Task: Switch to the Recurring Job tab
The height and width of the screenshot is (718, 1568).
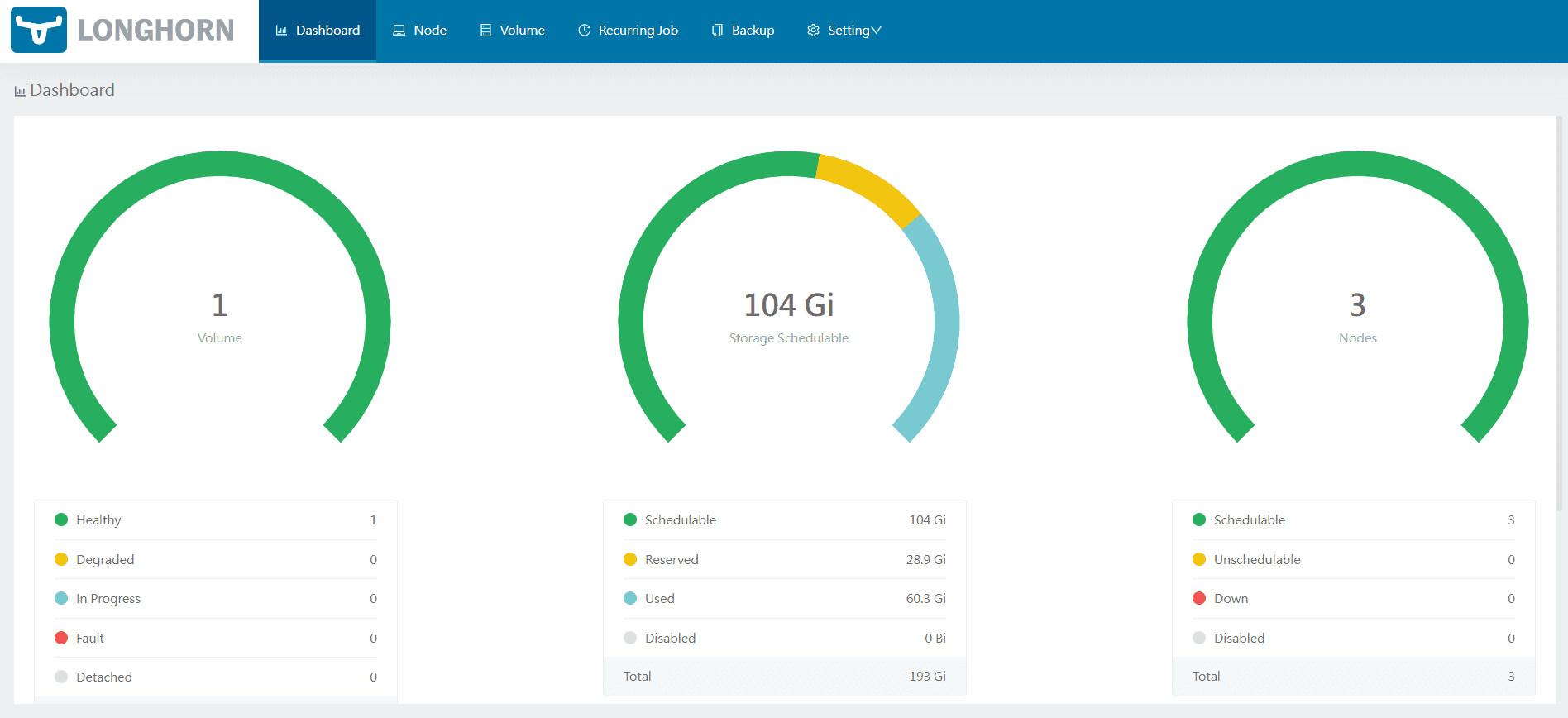Action: [x=638, y=31]
